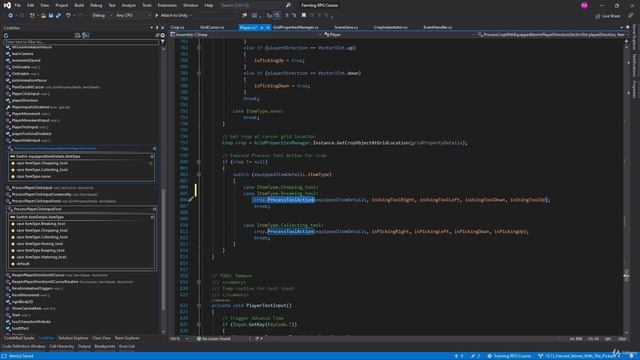Select ProcessPlayerClickInputSeed method
The width and height of the screenshot is (640, 360).
point(36,201)
